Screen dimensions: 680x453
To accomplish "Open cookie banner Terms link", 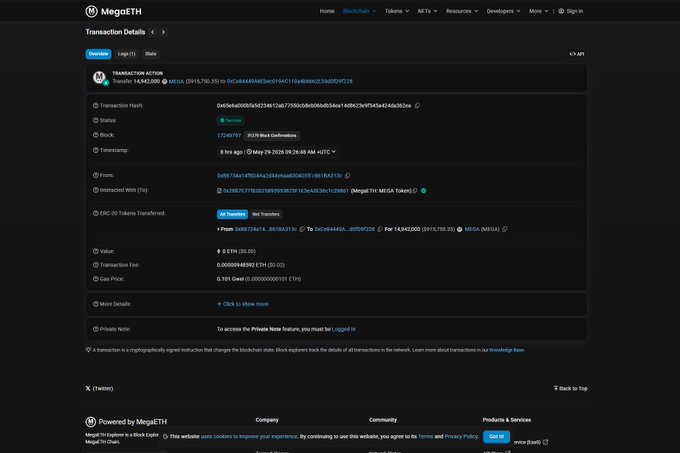I will click(x=425, y=437).
